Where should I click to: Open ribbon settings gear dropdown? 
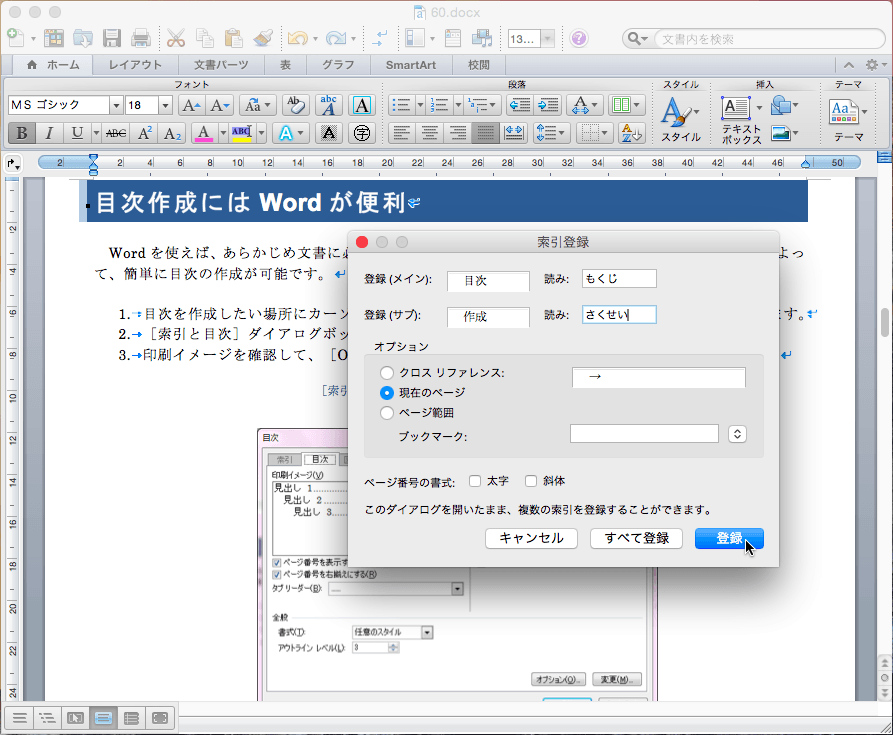tap(875, 65)
